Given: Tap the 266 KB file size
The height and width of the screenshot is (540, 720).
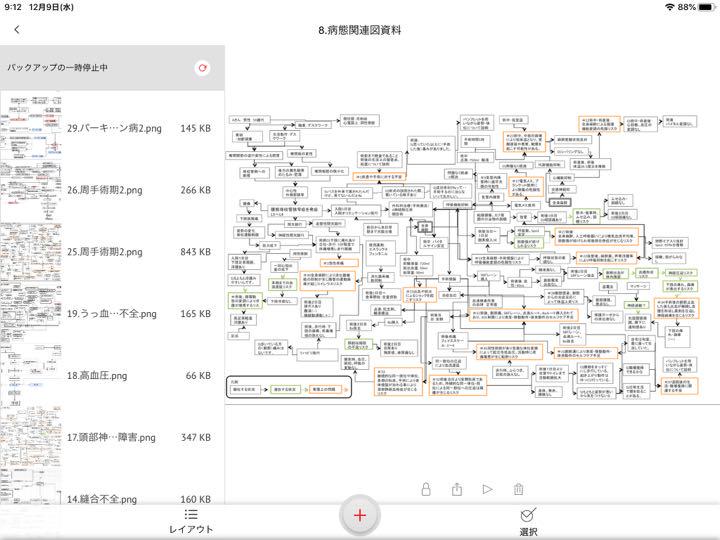Looking at the screenshot, I should pos(196,190).
